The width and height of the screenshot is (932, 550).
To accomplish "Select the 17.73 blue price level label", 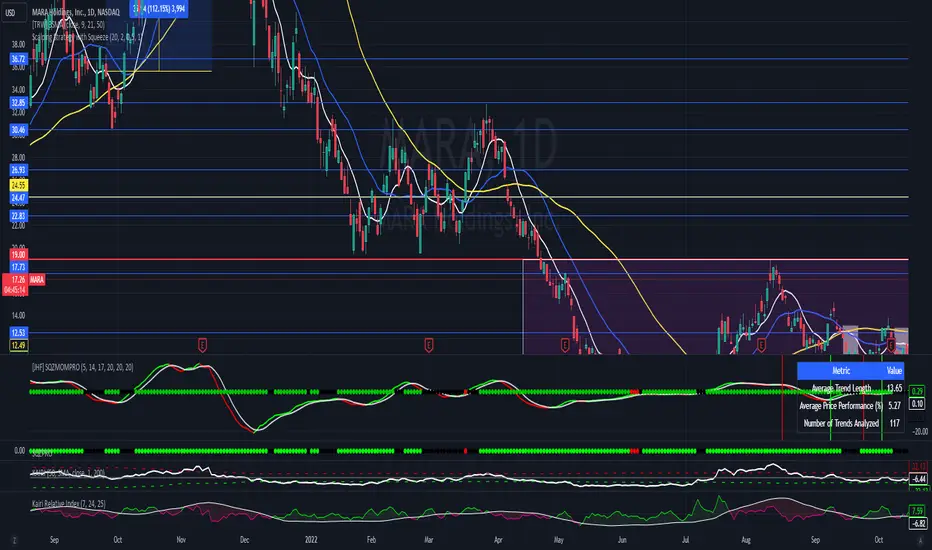I will [18, 268].
